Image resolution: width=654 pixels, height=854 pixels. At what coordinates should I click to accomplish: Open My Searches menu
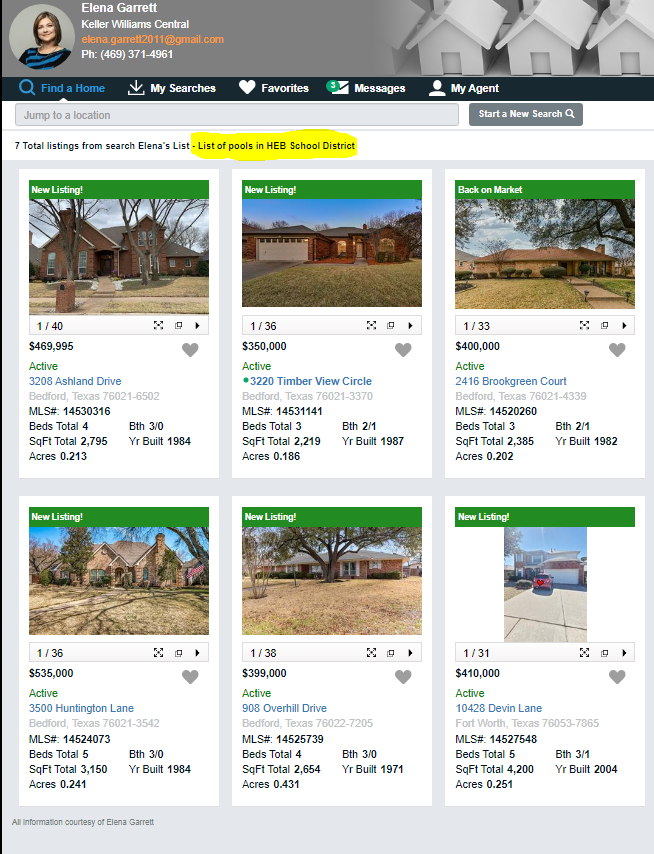(172, 88)
